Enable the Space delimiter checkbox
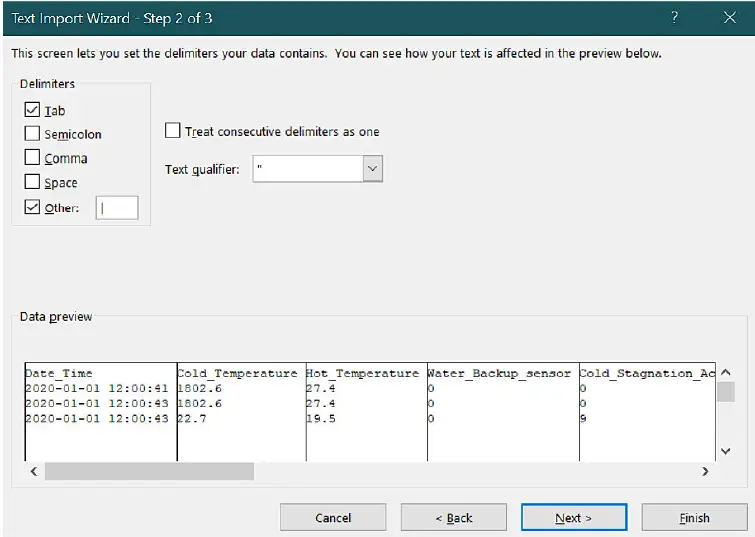This screenshot has height=537, width=755. tap(32, 182)
